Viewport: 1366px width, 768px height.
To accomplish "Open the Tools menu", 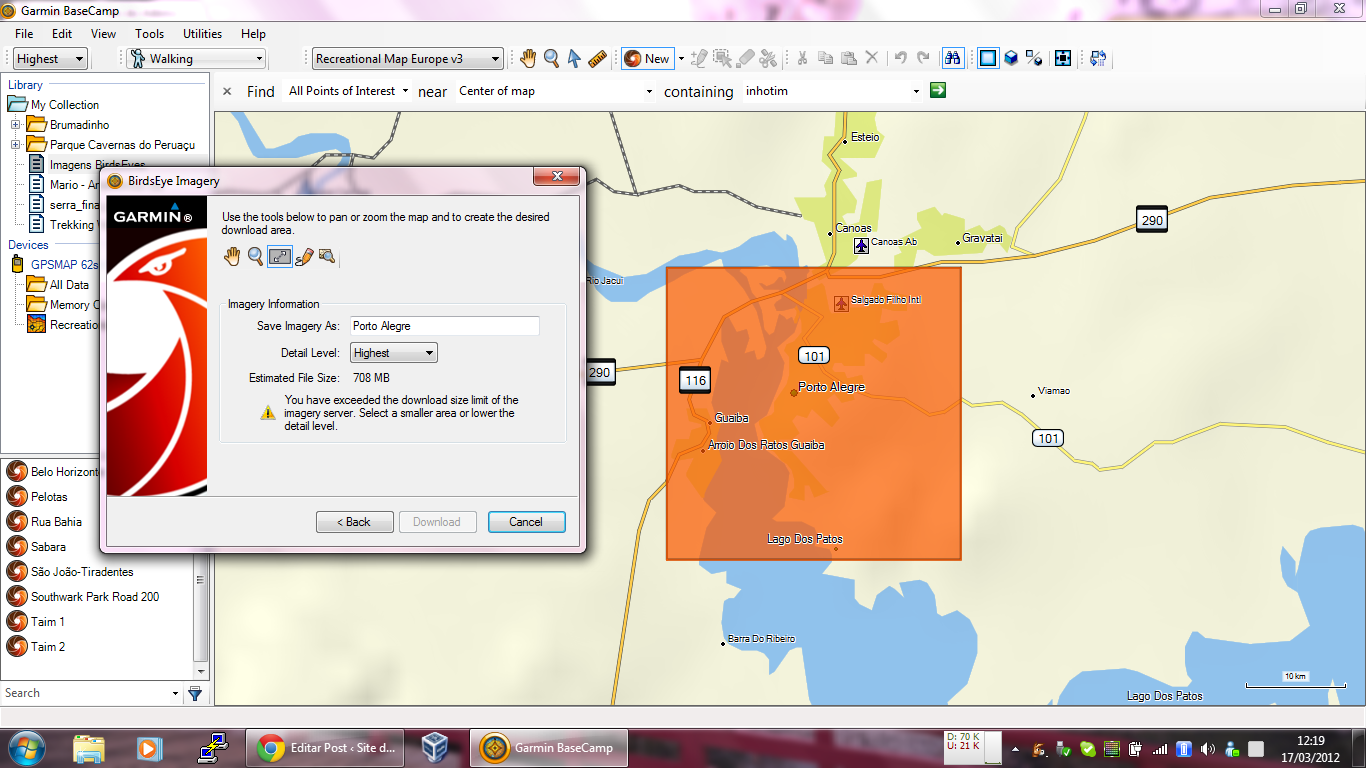I will tap(149, 34).
